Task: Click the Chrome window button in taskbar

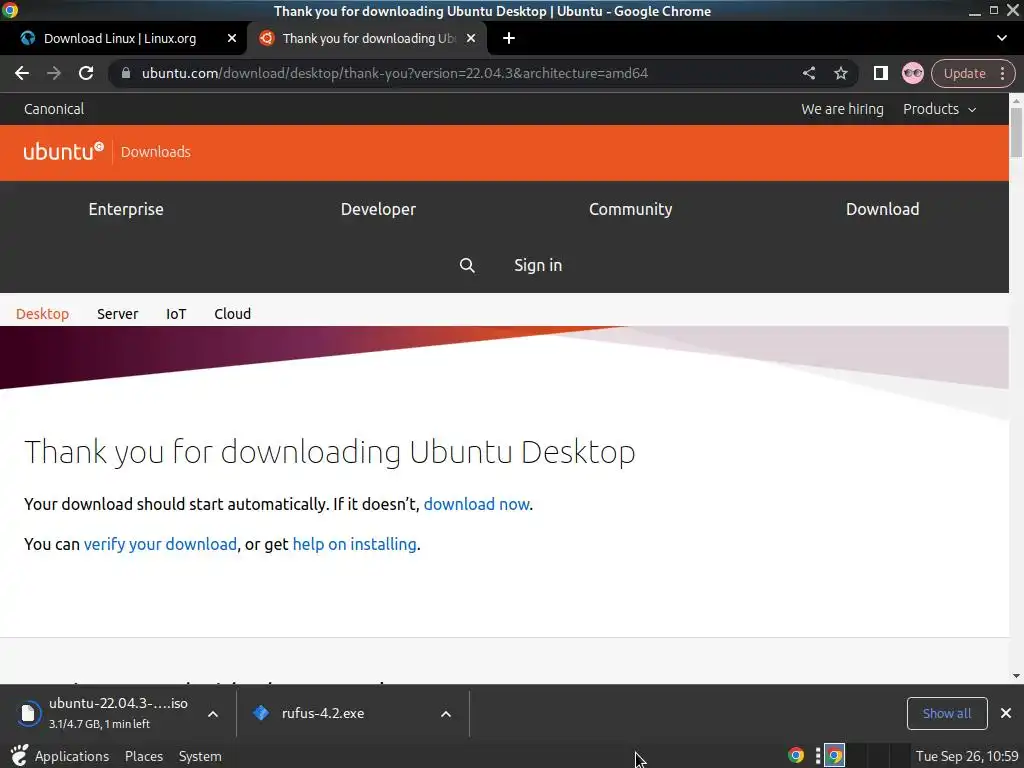Action: click(x=834, y=756)
